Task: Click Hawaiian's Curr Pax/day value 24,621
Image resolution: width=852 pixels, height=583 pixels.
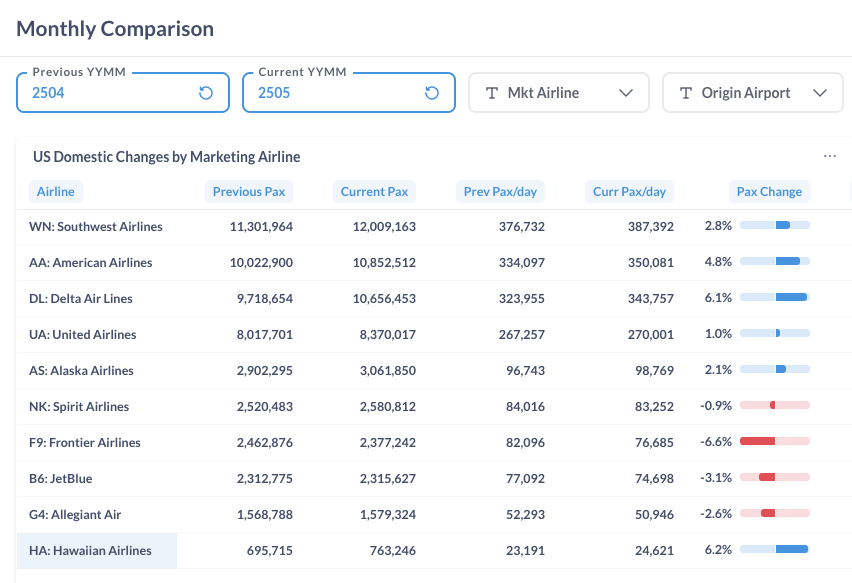Action: coord(654,550)
